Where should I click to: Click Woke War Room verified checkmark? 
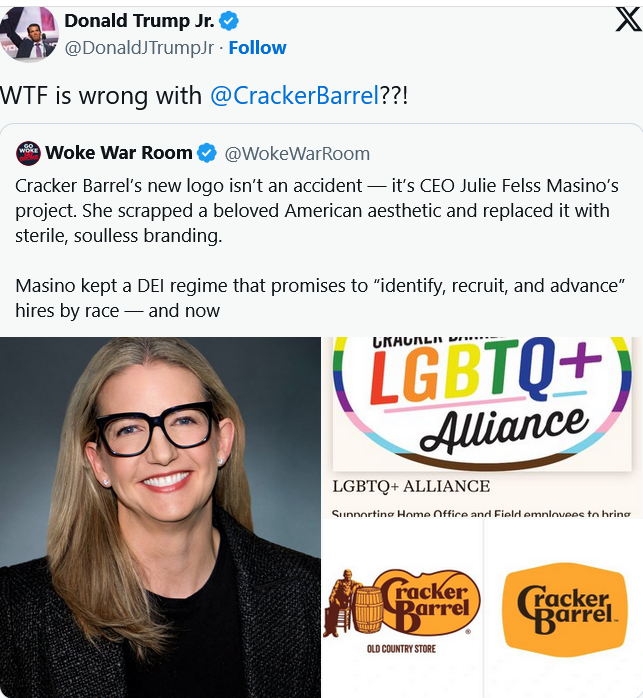tap(207, 153)
